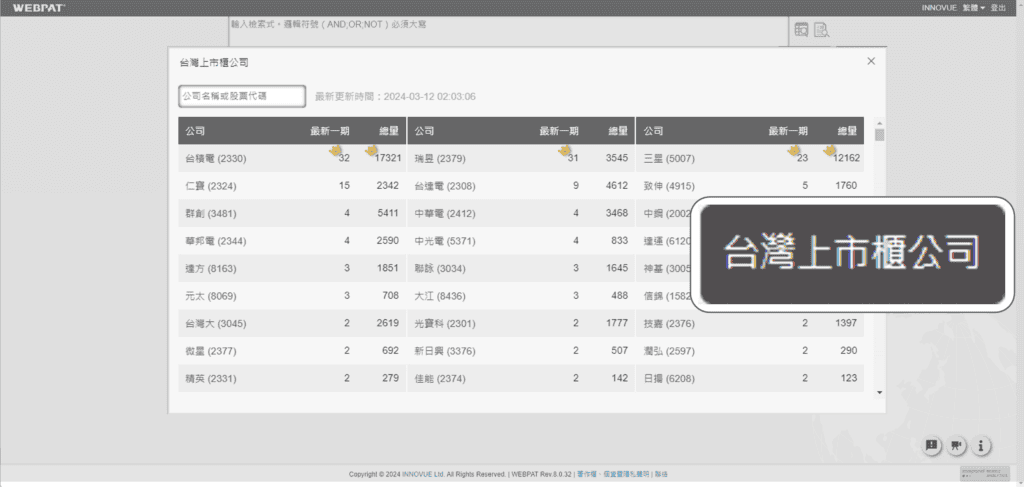Image resolution: width=1024 pixels, height=487 pixels.
Task: Close the 台灣上市櫃公司 dialog
Action: (871, 61)
